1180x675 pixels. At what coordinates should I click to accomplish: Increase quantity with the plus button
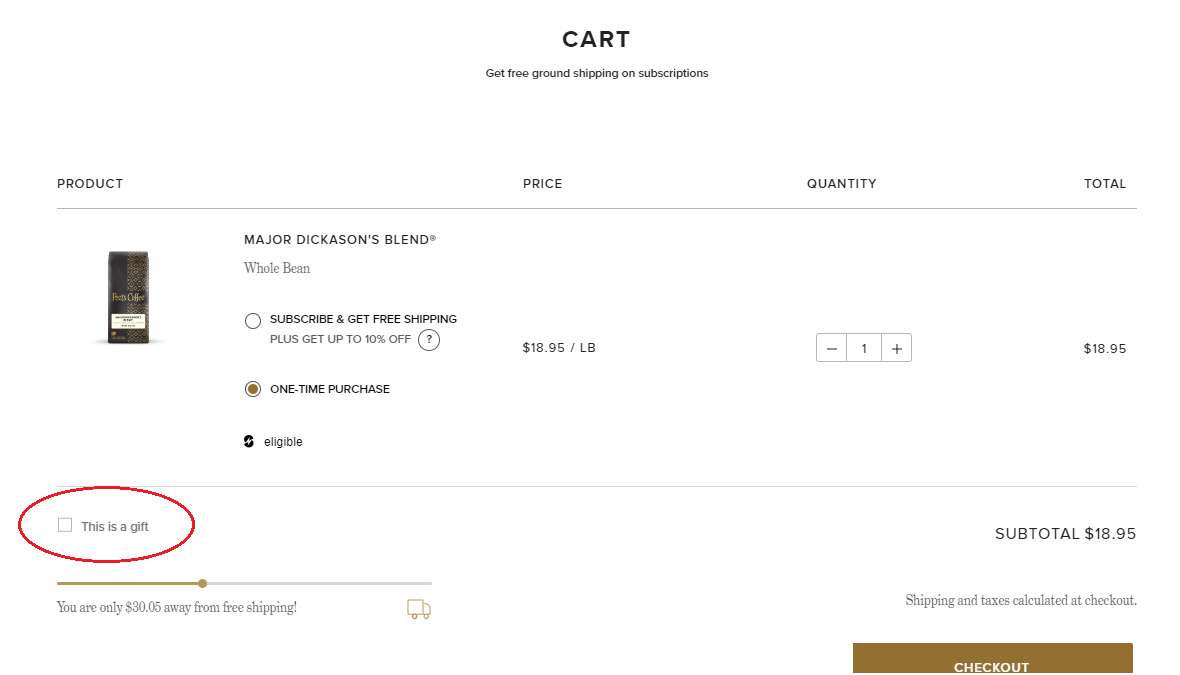[x=896, y=348]
